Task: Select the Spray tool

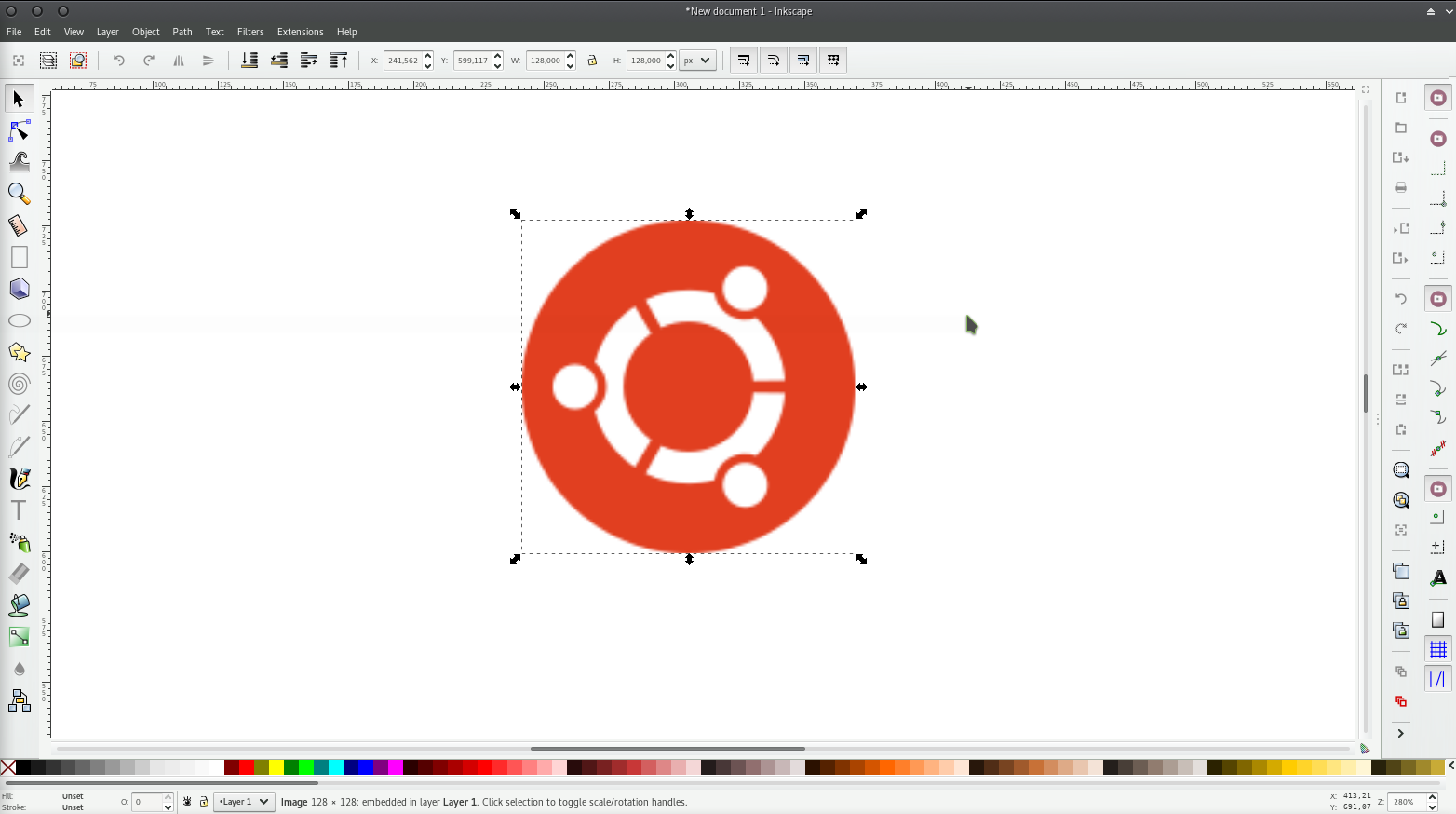Action: point(19,542)
